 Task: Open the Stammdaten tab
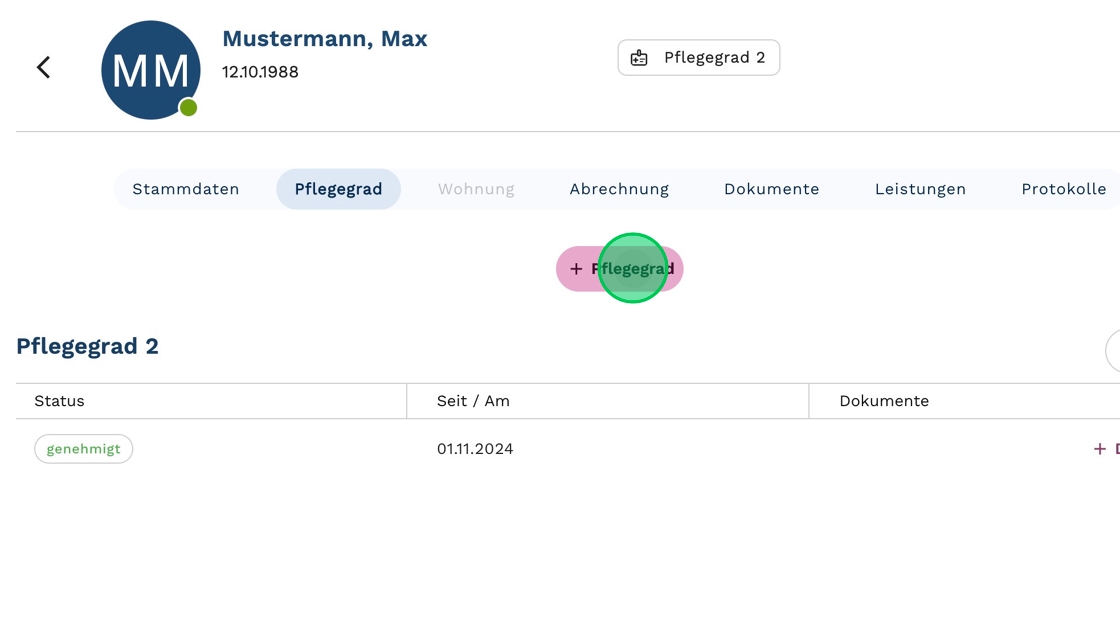(186, 189)
